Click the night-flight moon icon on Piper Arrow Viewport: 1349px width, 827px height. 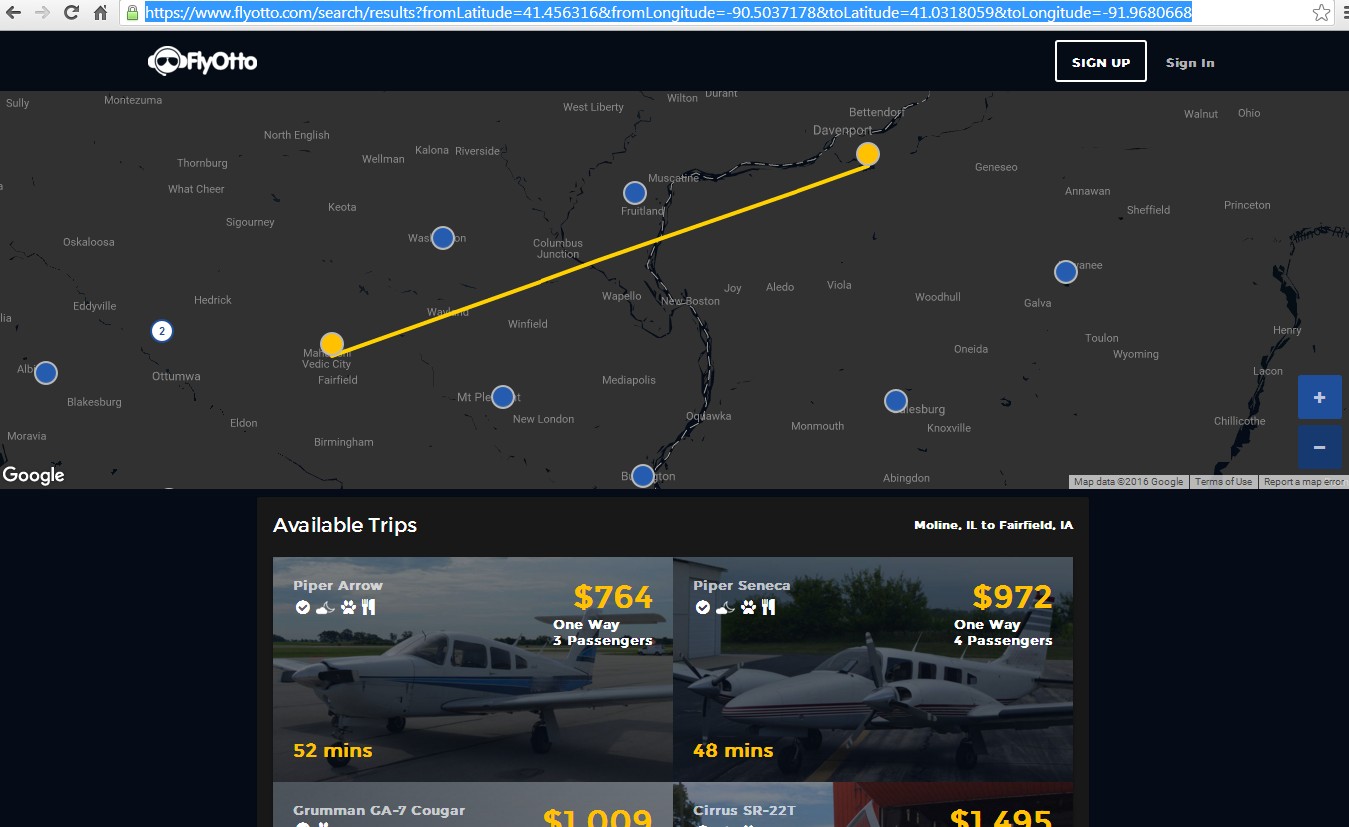tap(326, 607)
